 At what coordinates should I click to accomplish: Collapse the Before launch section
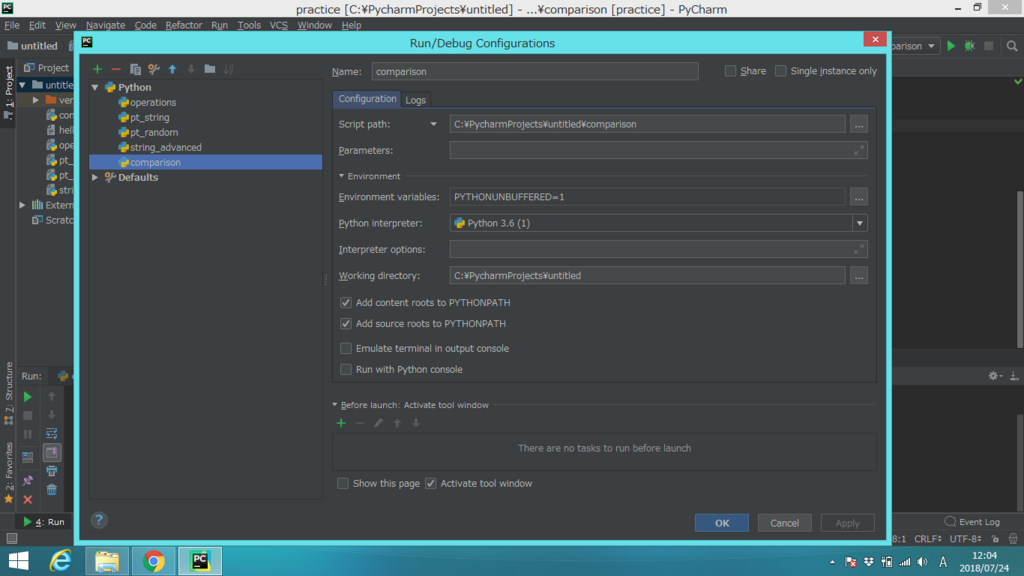[335, 405]
